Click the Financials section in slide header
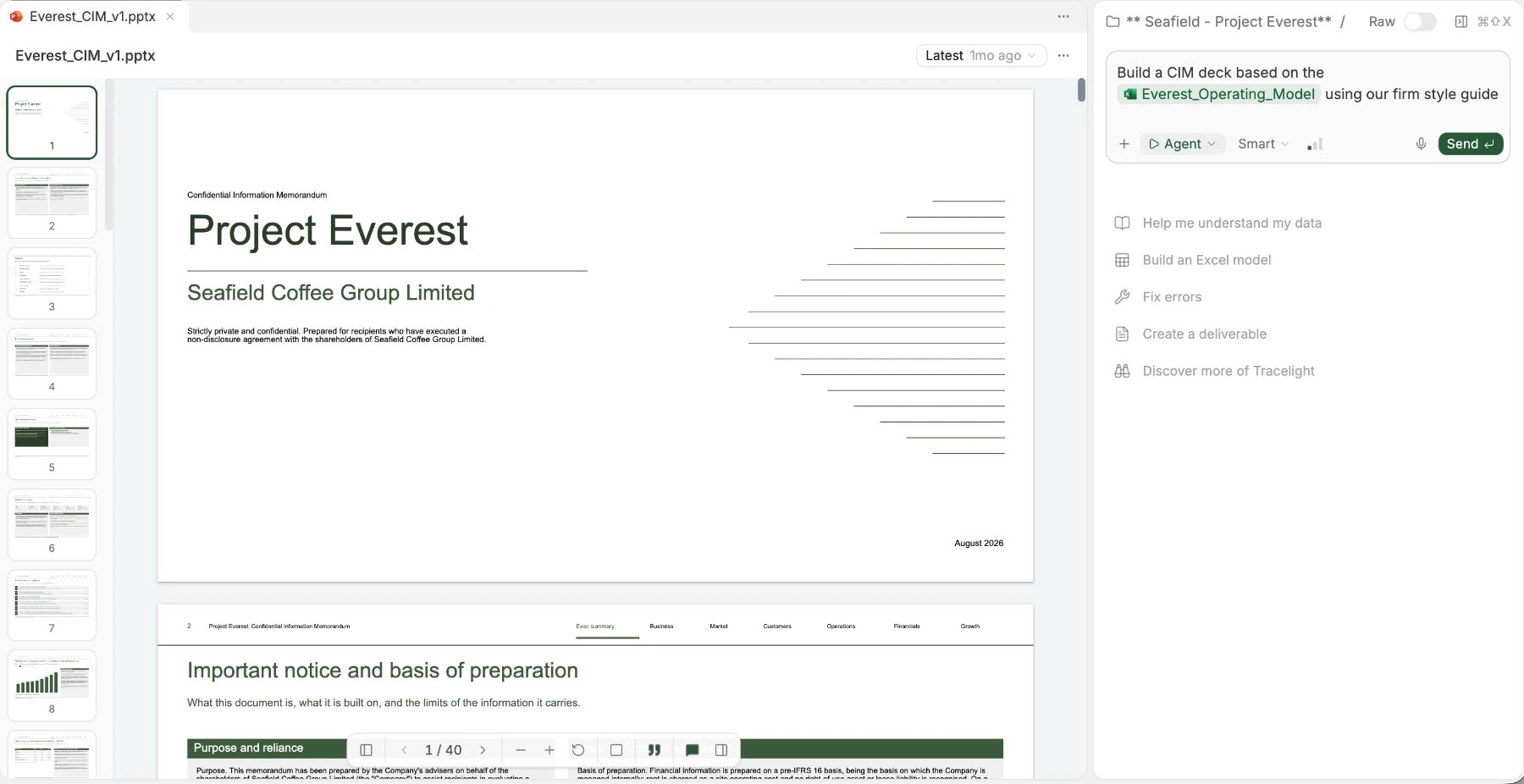This screenshot has width=1524, height=784. coord(906,627)
